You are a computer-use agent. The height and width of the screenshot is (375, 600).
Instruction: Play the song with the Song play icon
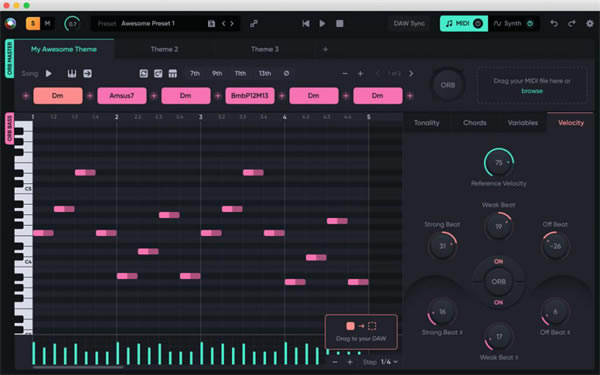click(x=49, y=73)
